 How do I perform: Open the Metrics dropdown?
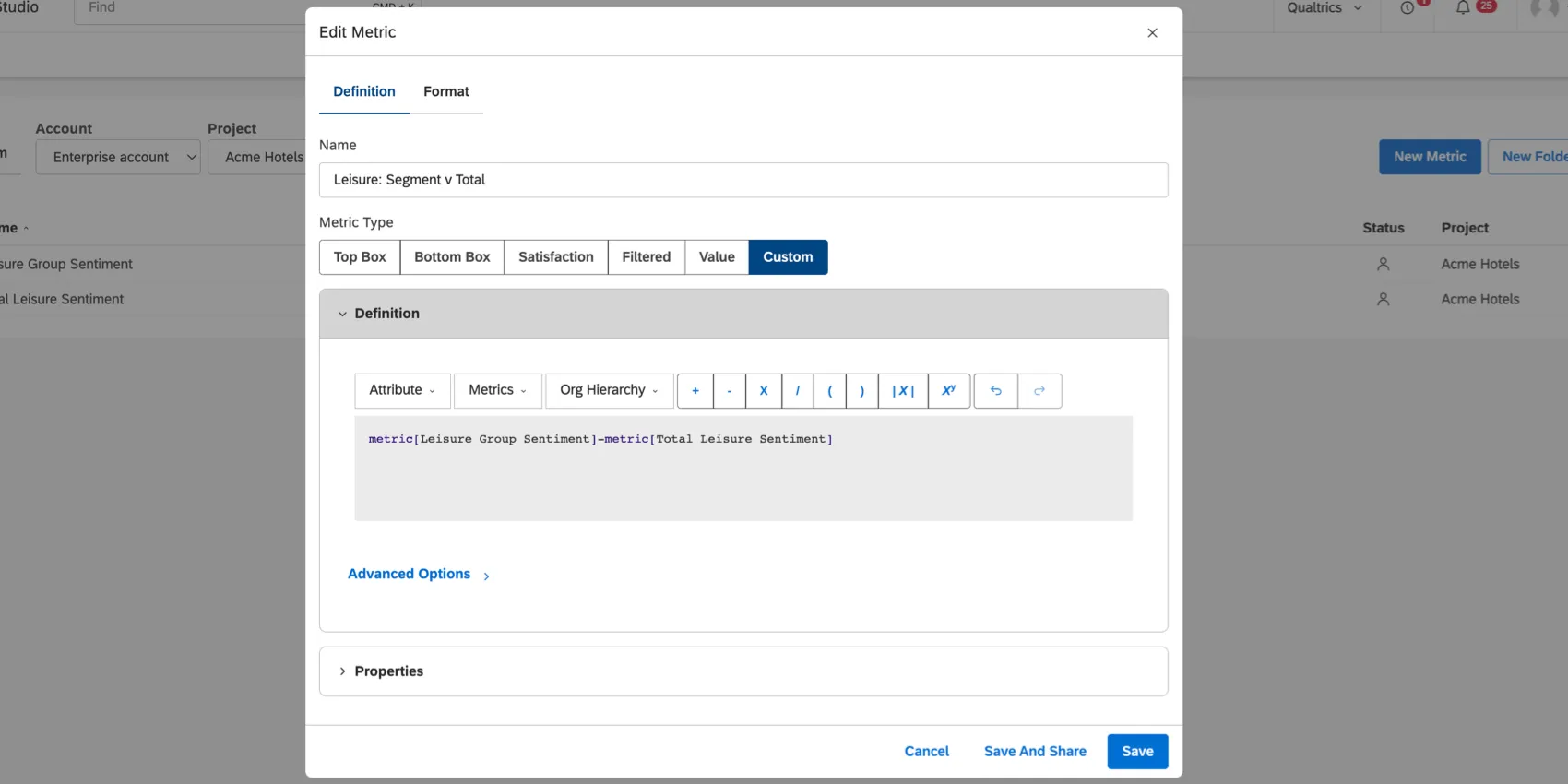point(497,391)
